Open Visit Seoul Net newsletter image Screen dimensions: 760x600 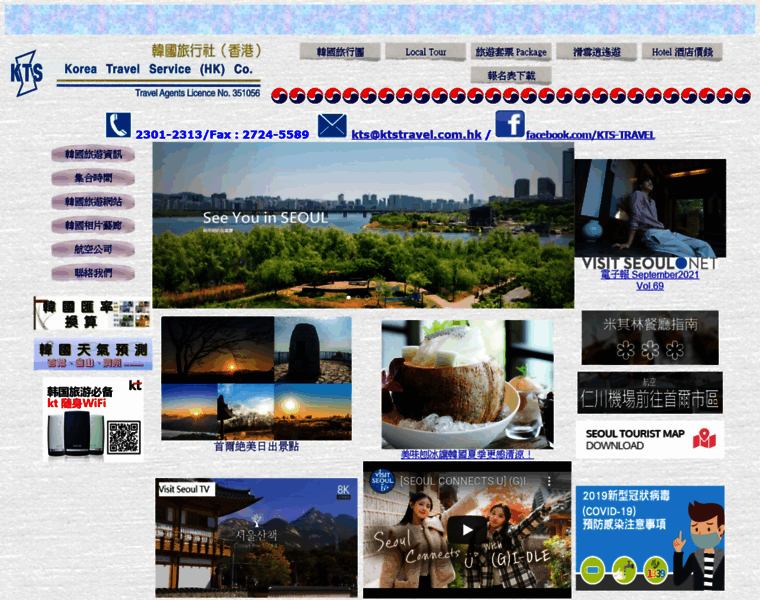(650, 214)
